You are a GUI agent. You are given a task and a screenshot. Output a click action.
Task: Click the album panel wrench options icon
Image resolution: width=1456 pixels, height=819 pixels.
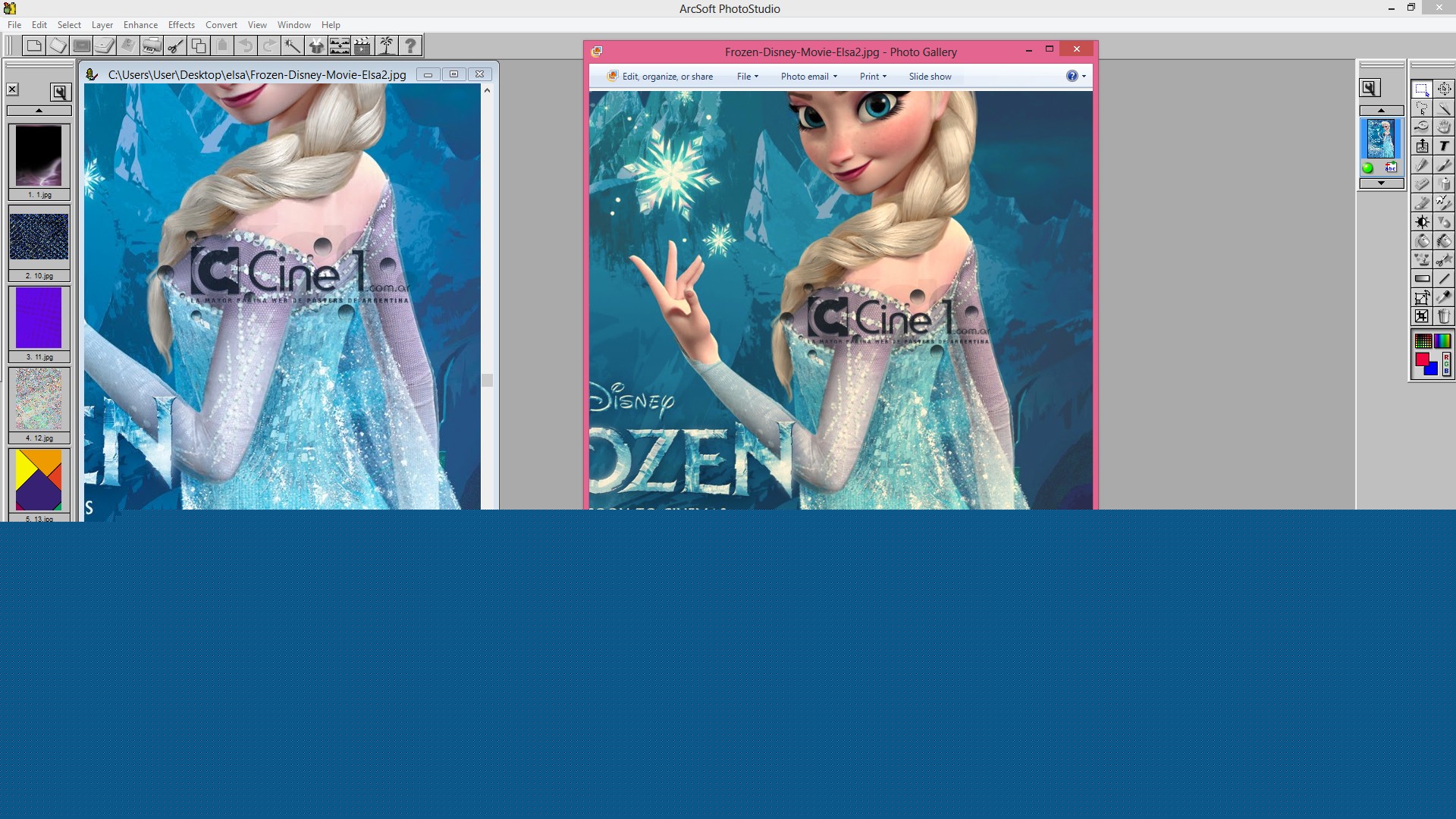pyautogui.click(x=60, y=92)
